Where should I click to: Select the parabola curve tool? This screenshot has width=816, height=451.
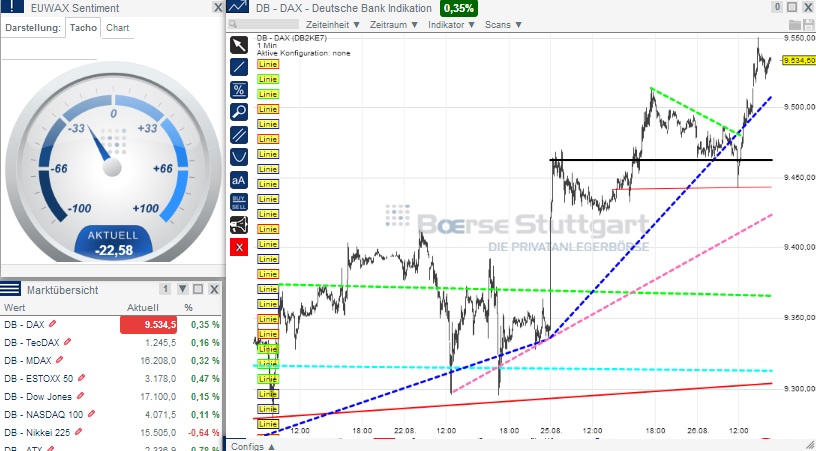(x=239, y=157)
